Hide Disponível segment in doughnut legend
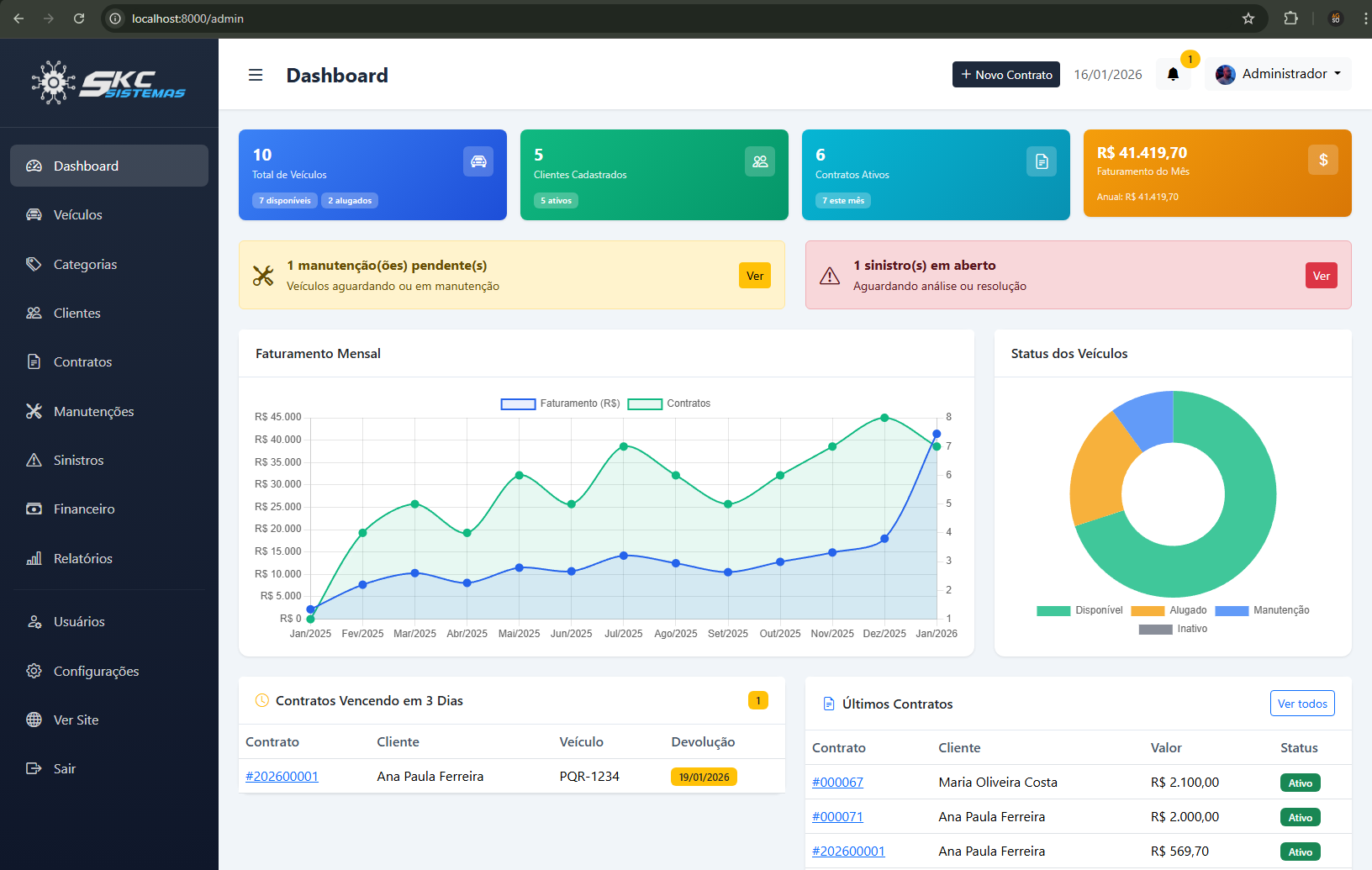This screenshot has height=870, width=1372. click(x=1079, y=610)
